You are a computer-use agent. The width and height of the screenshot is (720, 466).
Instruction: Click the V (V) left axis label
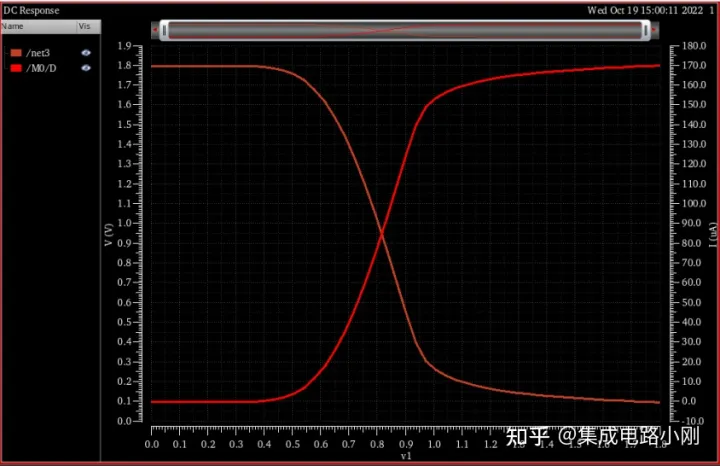(108, 235)
